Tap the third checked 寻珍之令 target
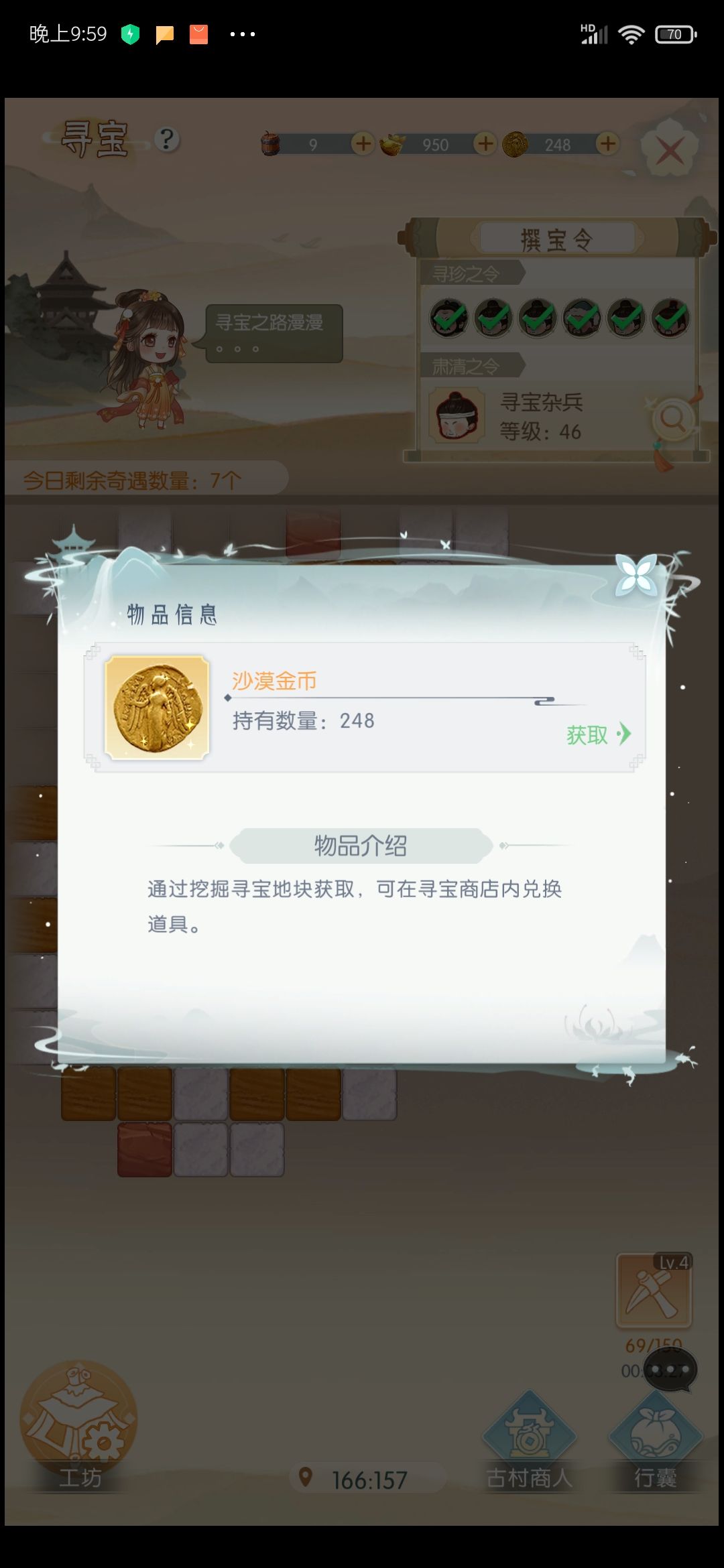 pos(538,318)
